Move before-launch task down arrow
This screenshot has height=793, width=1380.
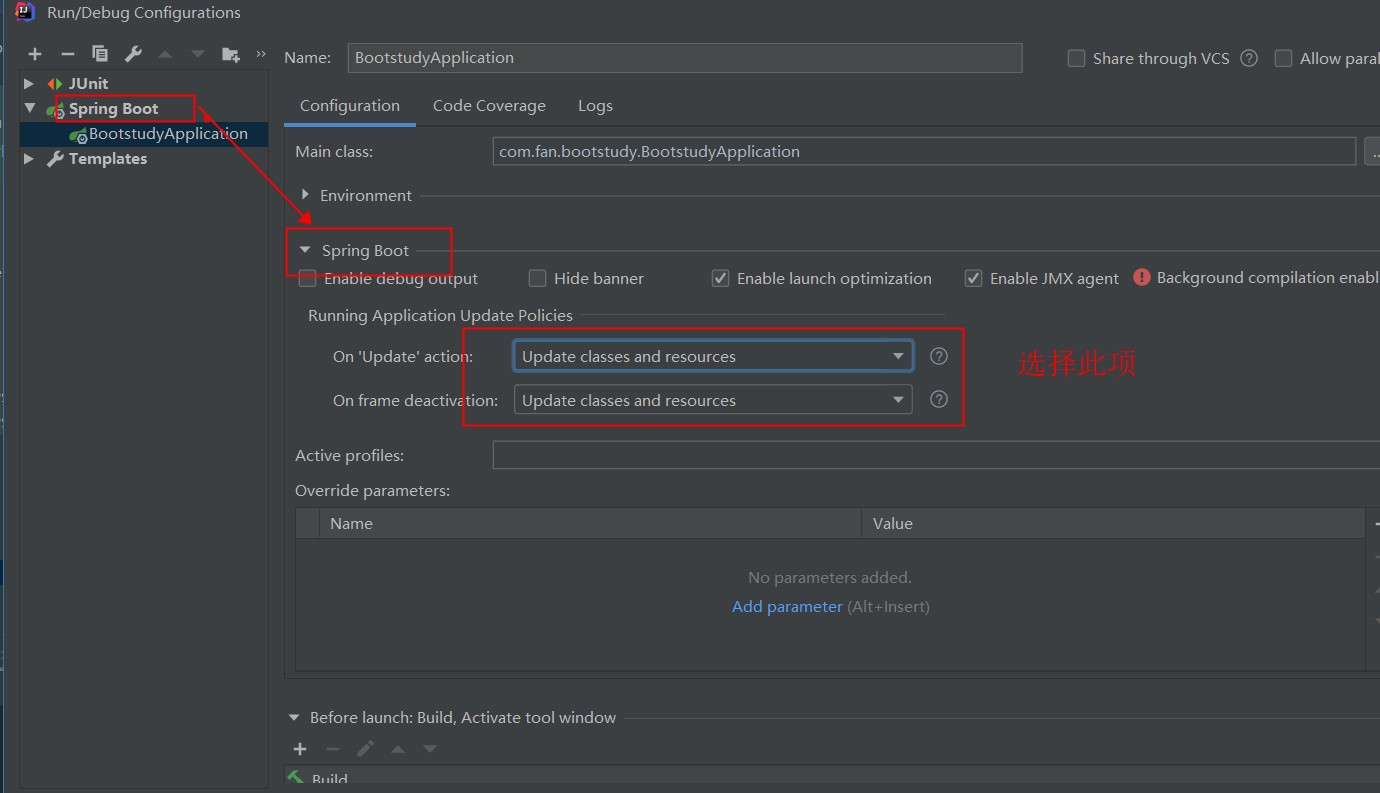tap(430, 749)
